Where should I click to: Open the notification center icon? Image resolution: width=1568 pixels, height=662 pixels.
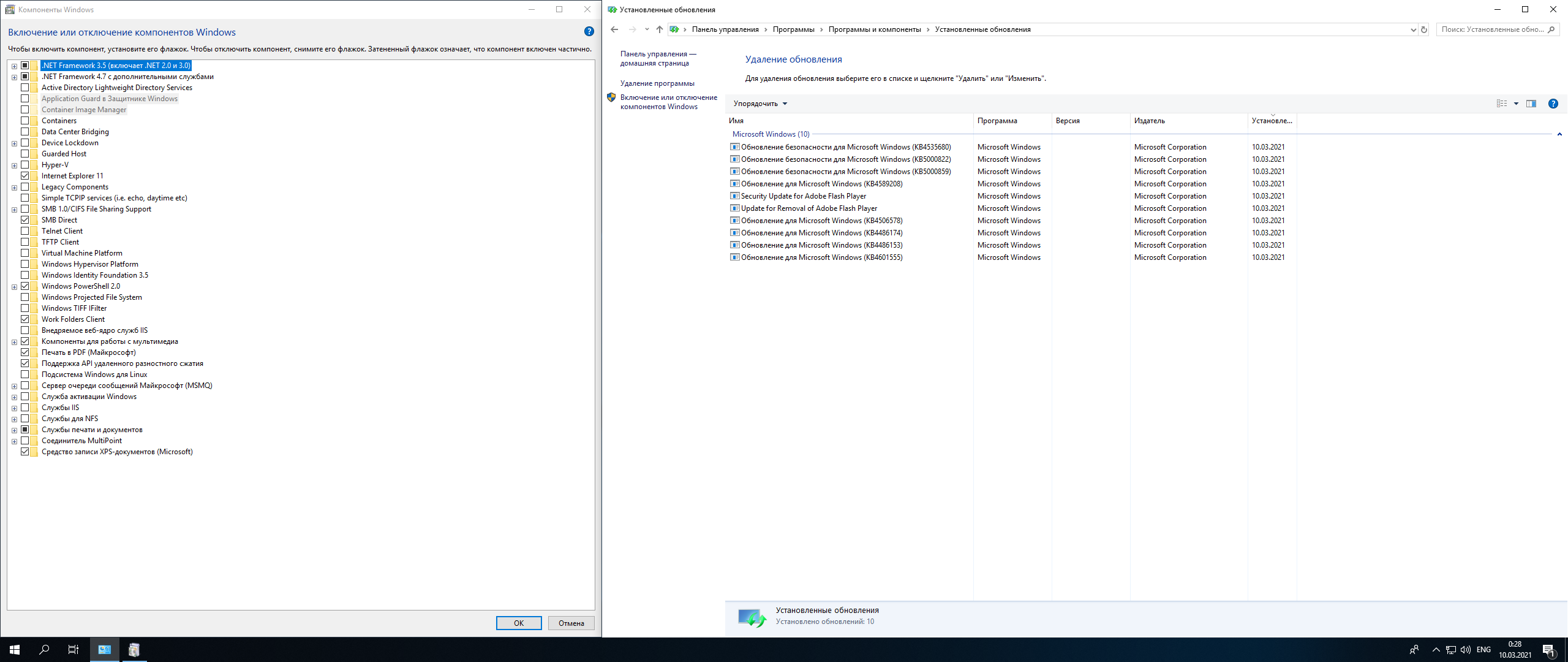[1548, 650]
